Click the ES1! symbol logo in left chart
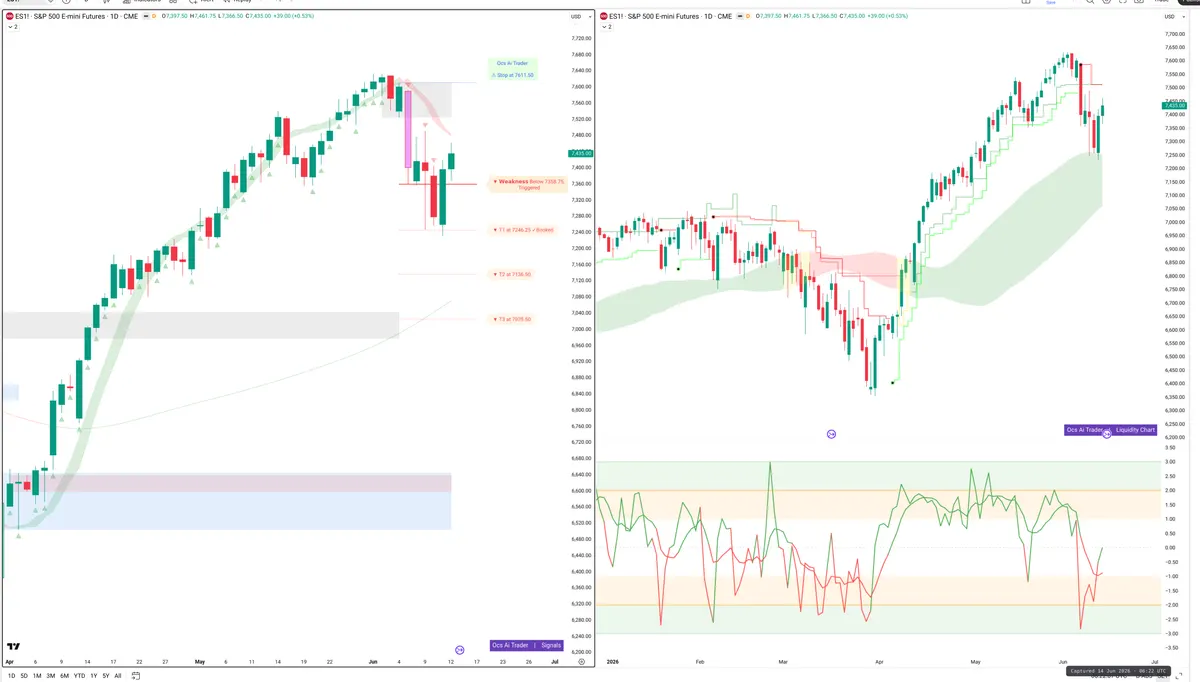 tap(10, 16)
